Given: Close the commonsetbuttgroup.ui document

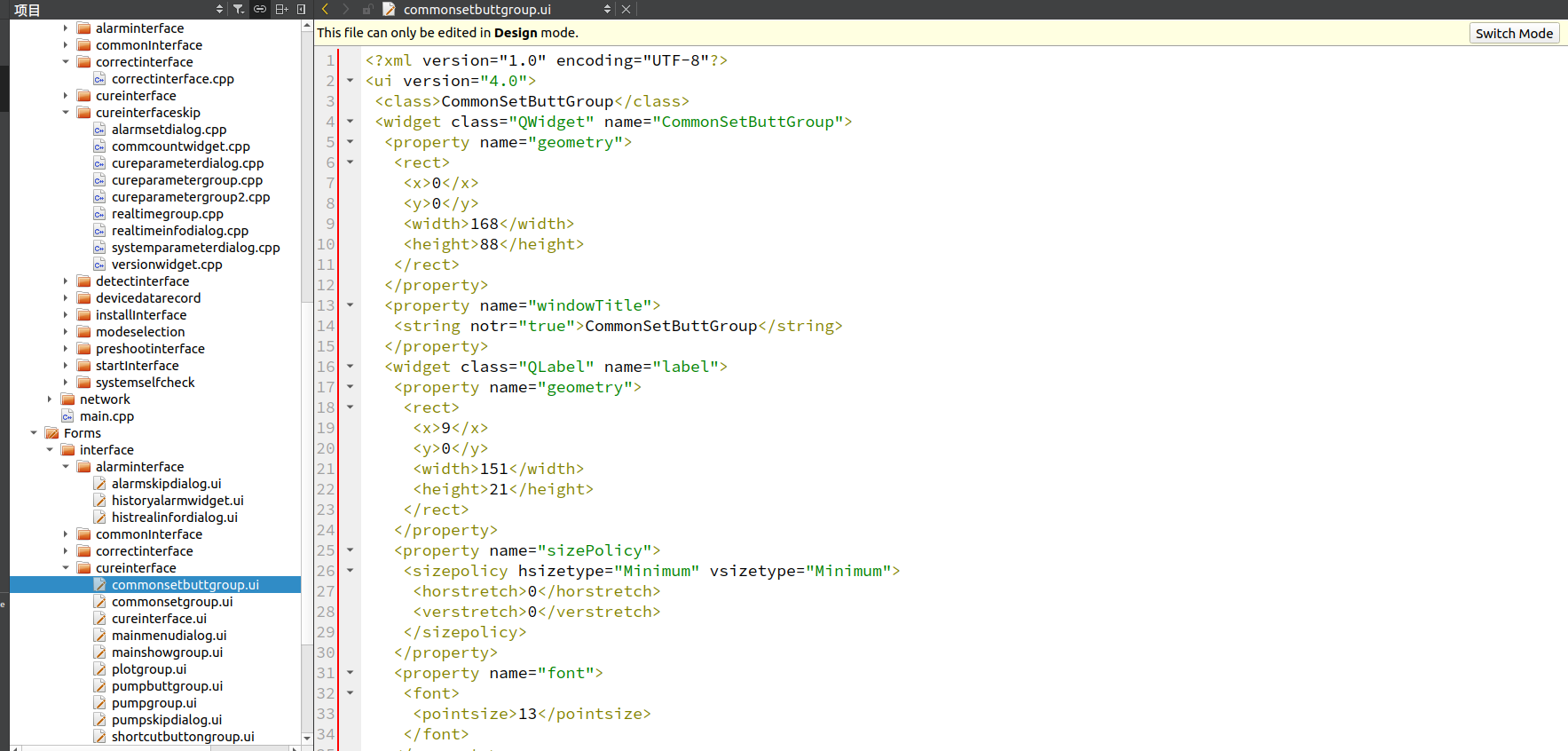Looking at the screenshot, I should click(x=626, y=9).
